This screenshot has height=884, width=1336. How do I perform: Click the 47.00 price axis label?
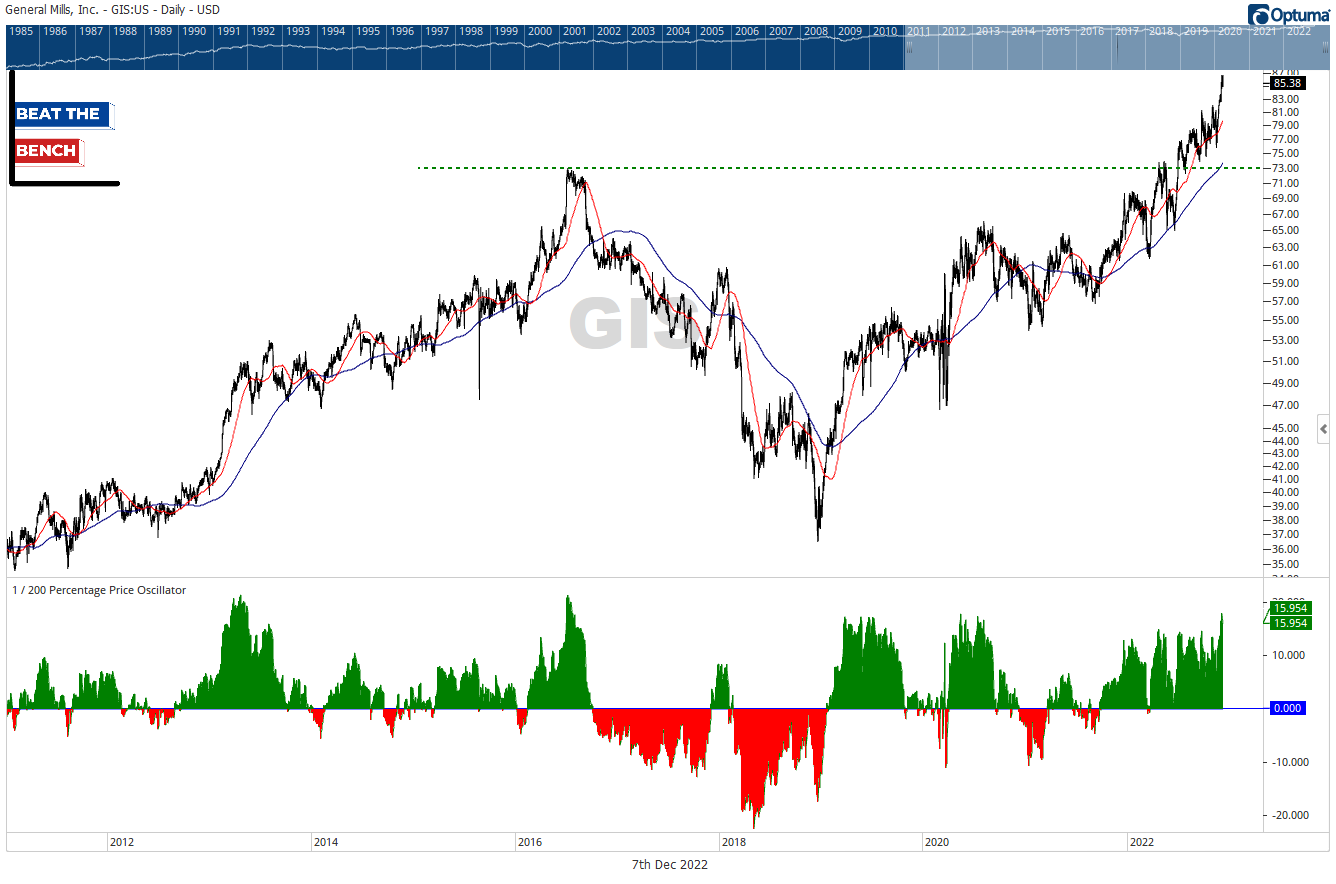click(1285, 405)
